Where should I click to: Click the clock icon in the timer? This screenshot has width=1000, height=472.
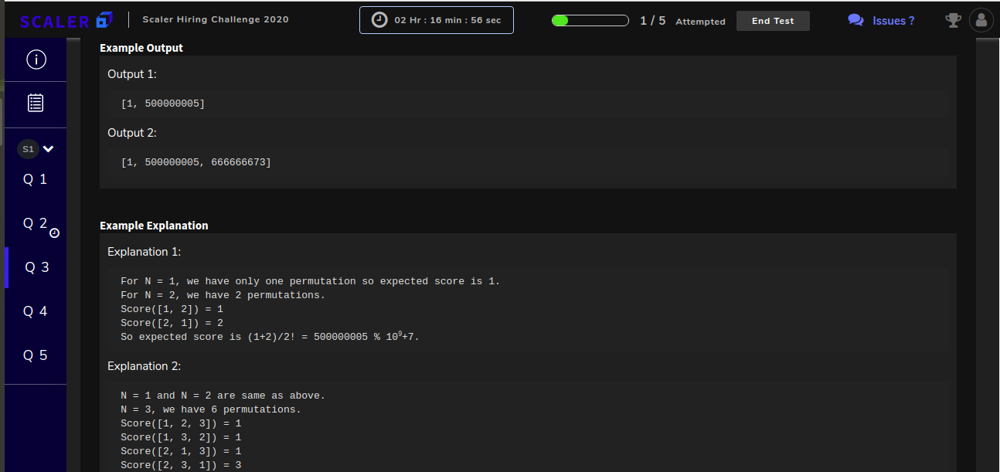(x=379, y=20)
